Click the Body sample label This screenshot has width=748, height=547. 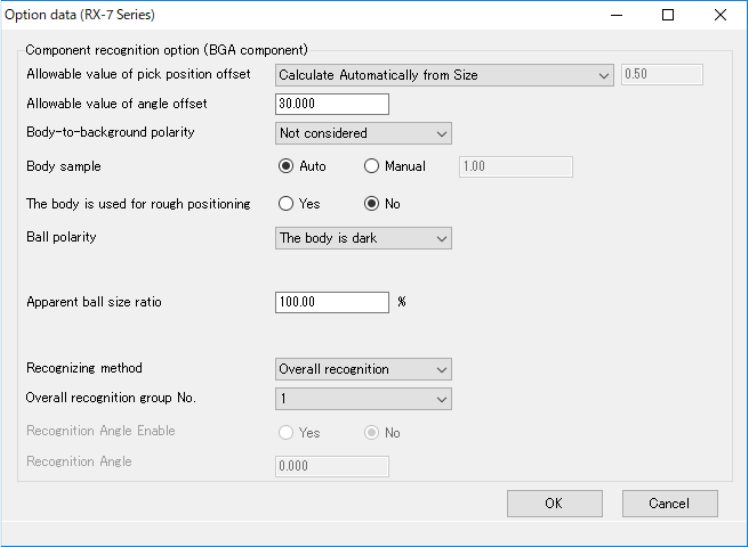click(x=64, y=167)
